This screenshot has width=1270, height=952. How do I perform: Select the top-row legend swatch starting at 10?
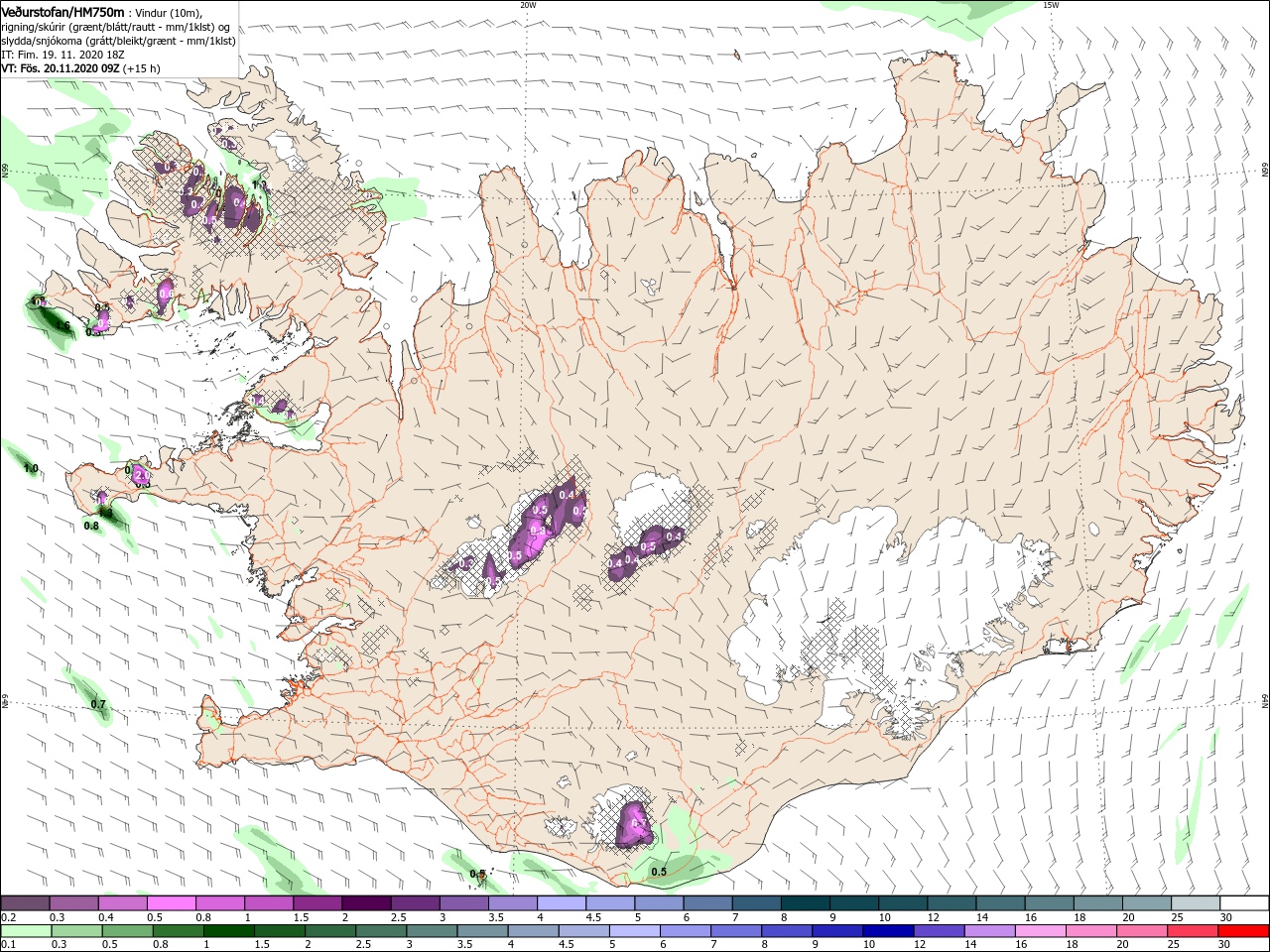pos(903,903)
